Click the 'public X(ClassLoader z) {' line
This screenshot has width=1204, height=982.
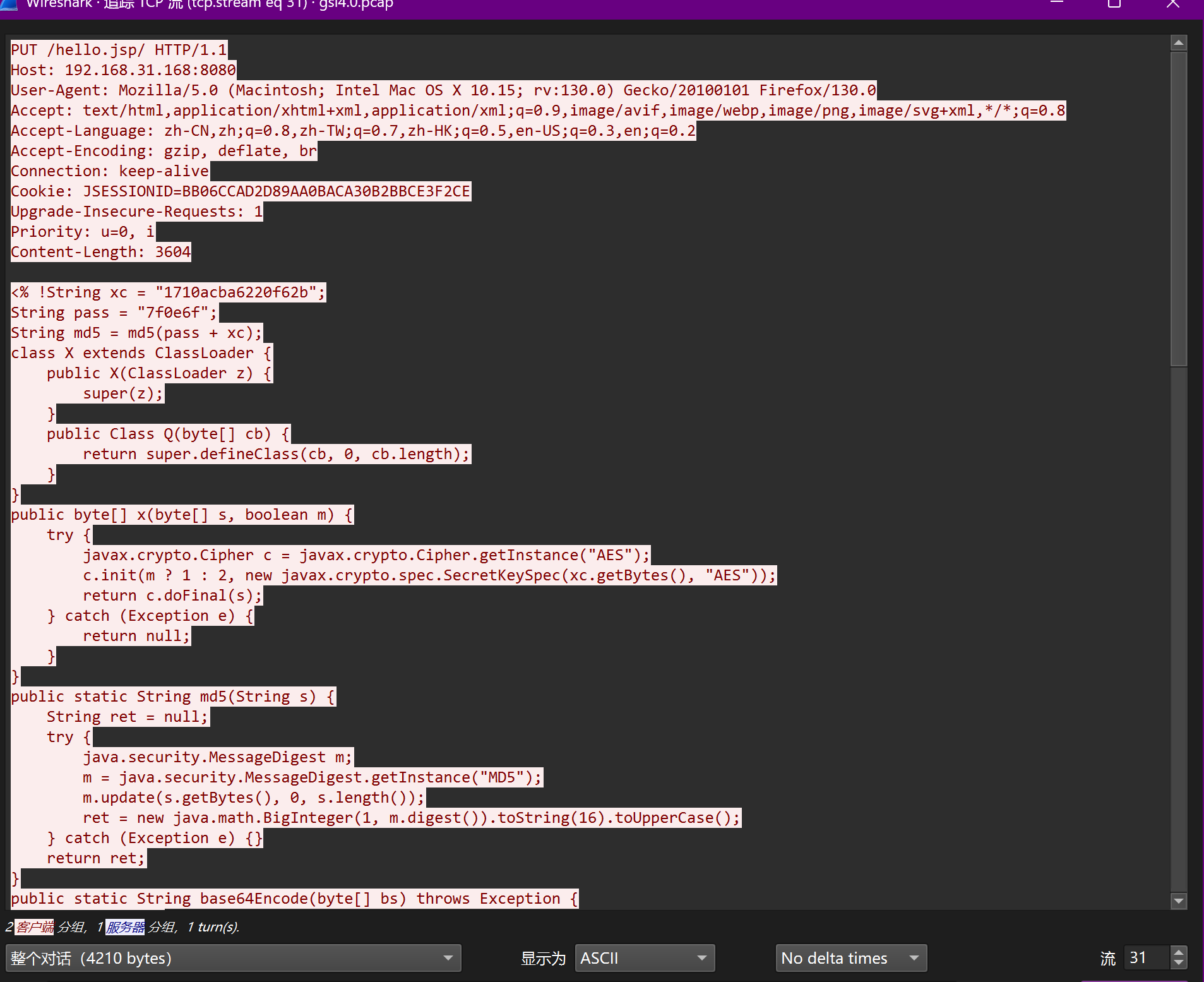159,373
